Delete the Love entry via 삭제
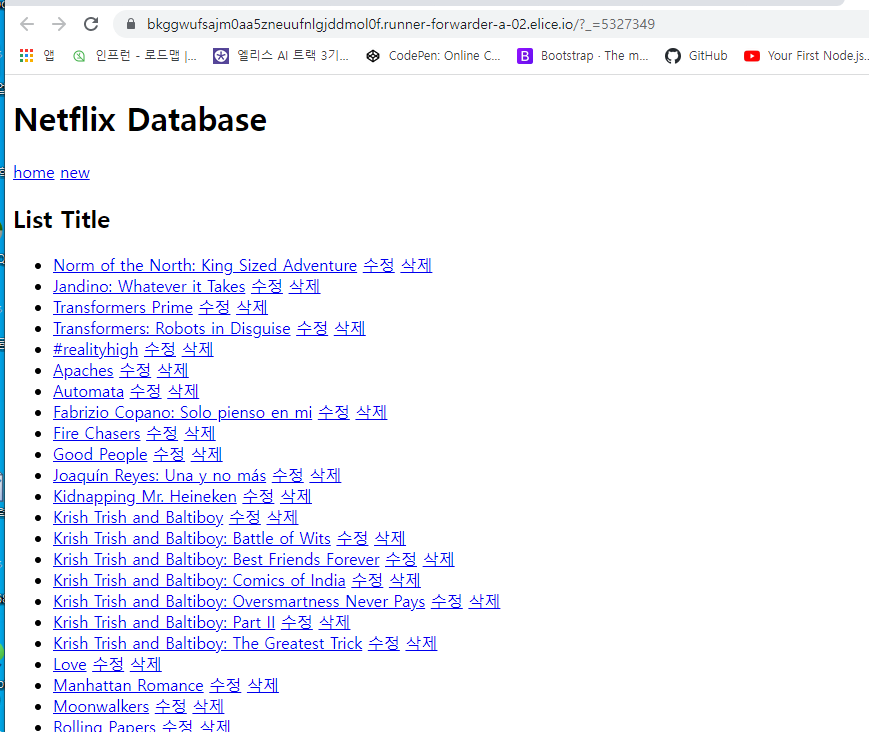The height and width of the screenshot is (732, 869). 146,666
